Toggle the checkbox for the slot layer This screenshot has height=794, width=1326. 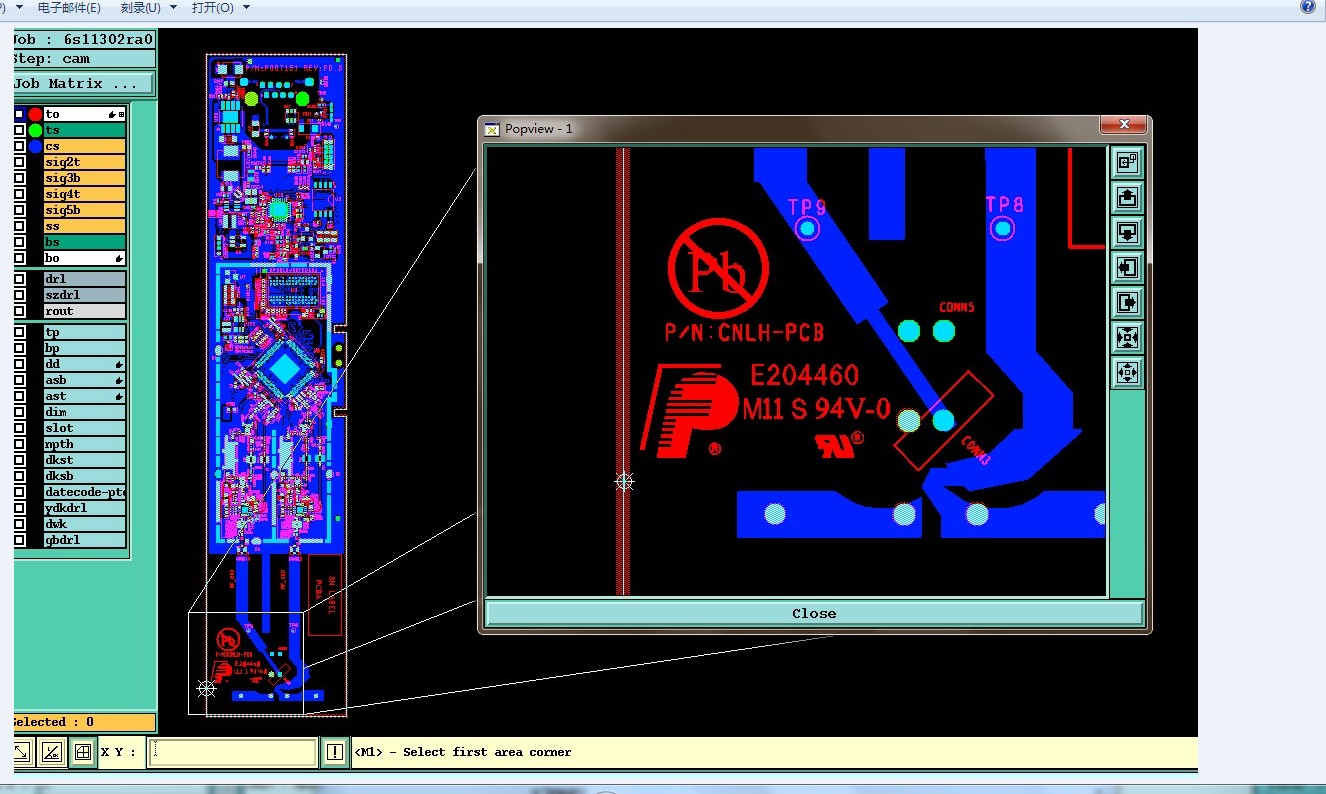click(19, 428)
